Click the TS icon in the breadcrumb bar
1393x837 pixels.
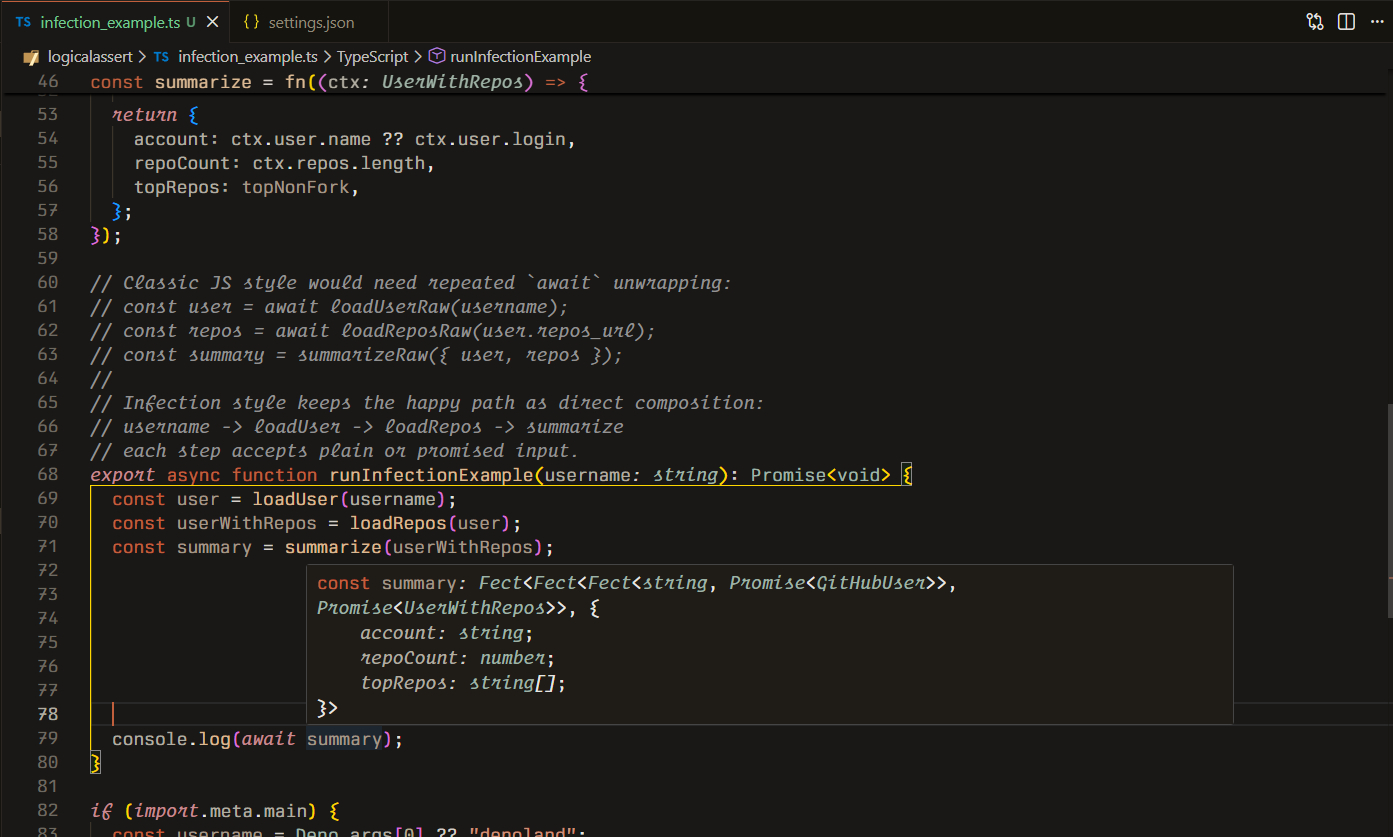click(161, 57)
